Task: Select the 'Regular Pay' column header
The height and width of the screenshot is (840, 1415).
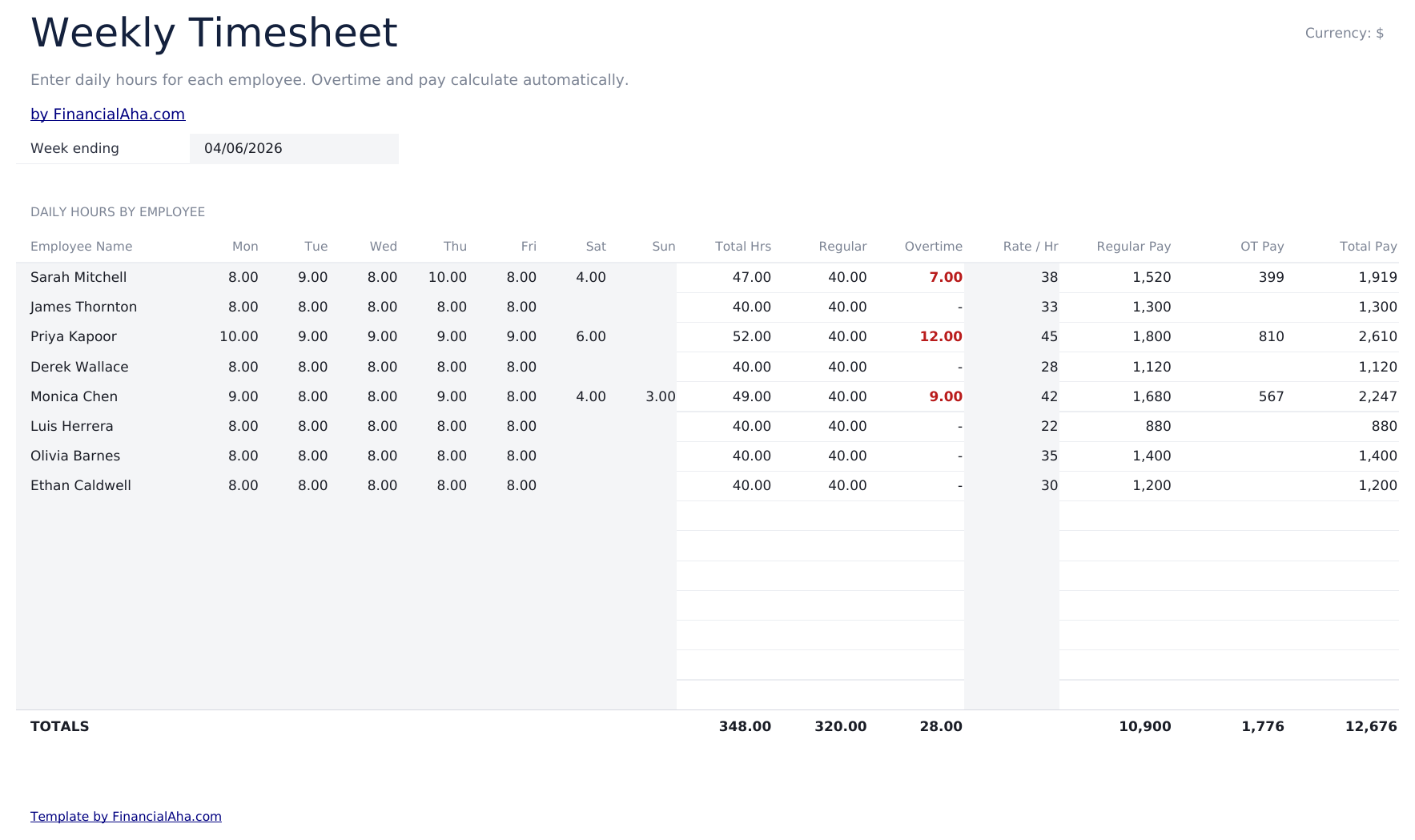Action: coord(1134,247)
